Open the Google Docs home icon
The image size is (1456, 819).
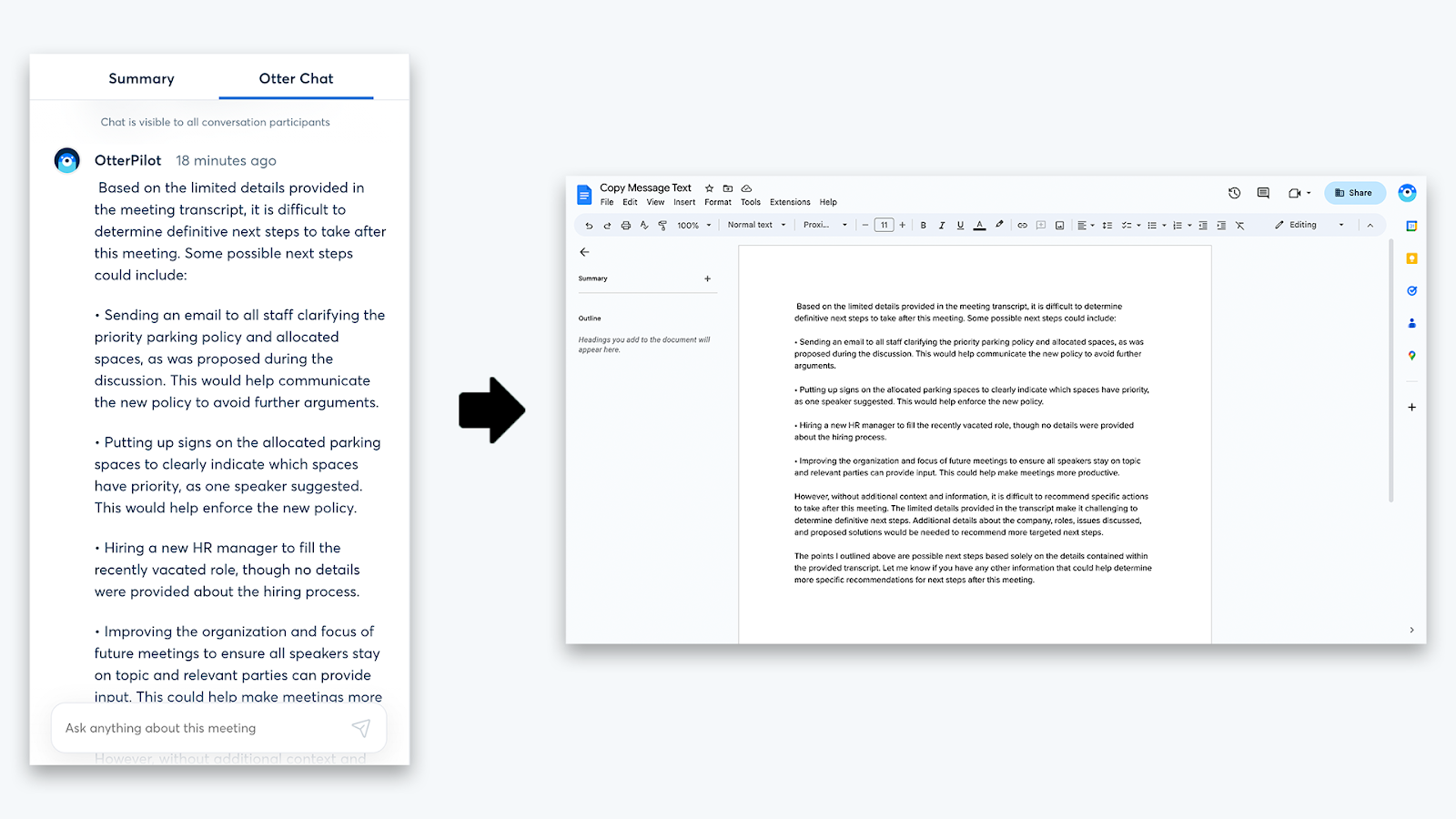584,194
